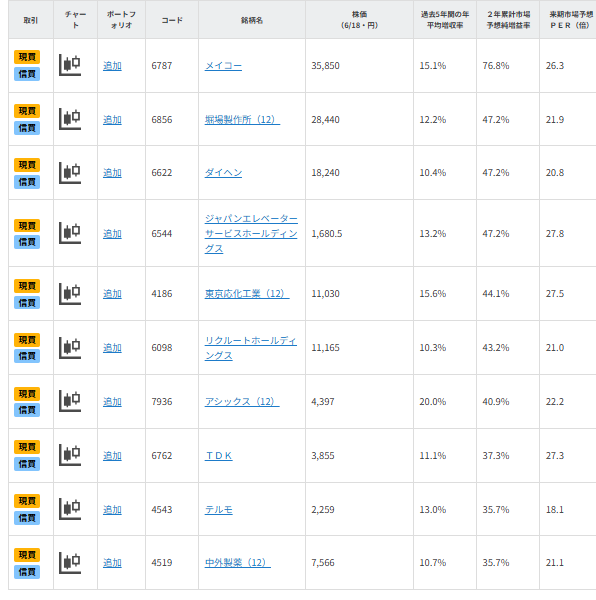The height and width of the screenshot is (600, 596).
Task: Click the 信買 button for リクルートホールディングス
Action: click(x=27, y=356)
